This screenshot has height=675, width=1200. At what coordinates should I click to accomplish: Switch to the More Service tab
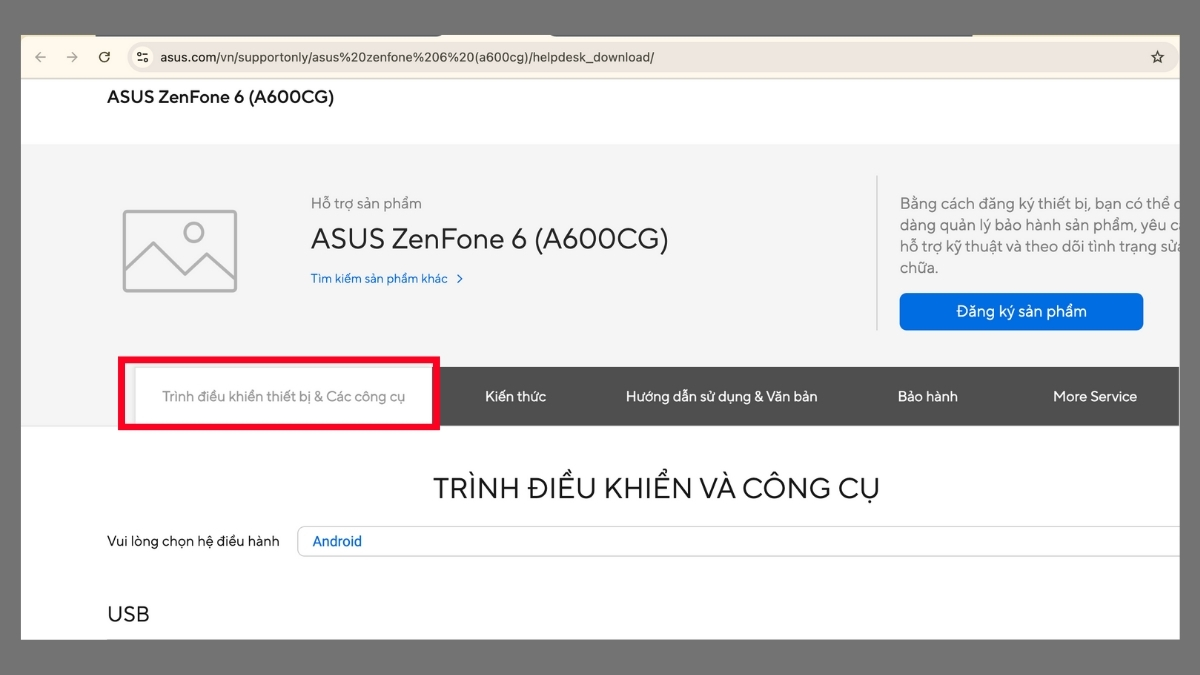pos(1095,396)
